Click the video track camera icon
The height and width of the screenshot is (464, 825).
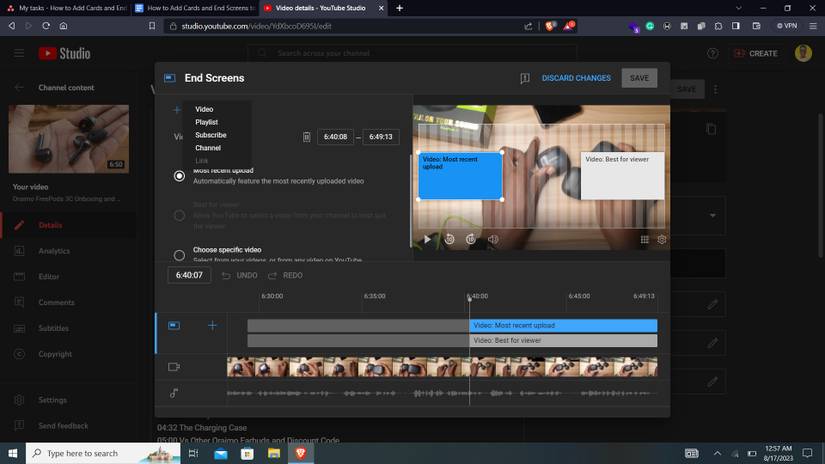[x=174, y=367]
